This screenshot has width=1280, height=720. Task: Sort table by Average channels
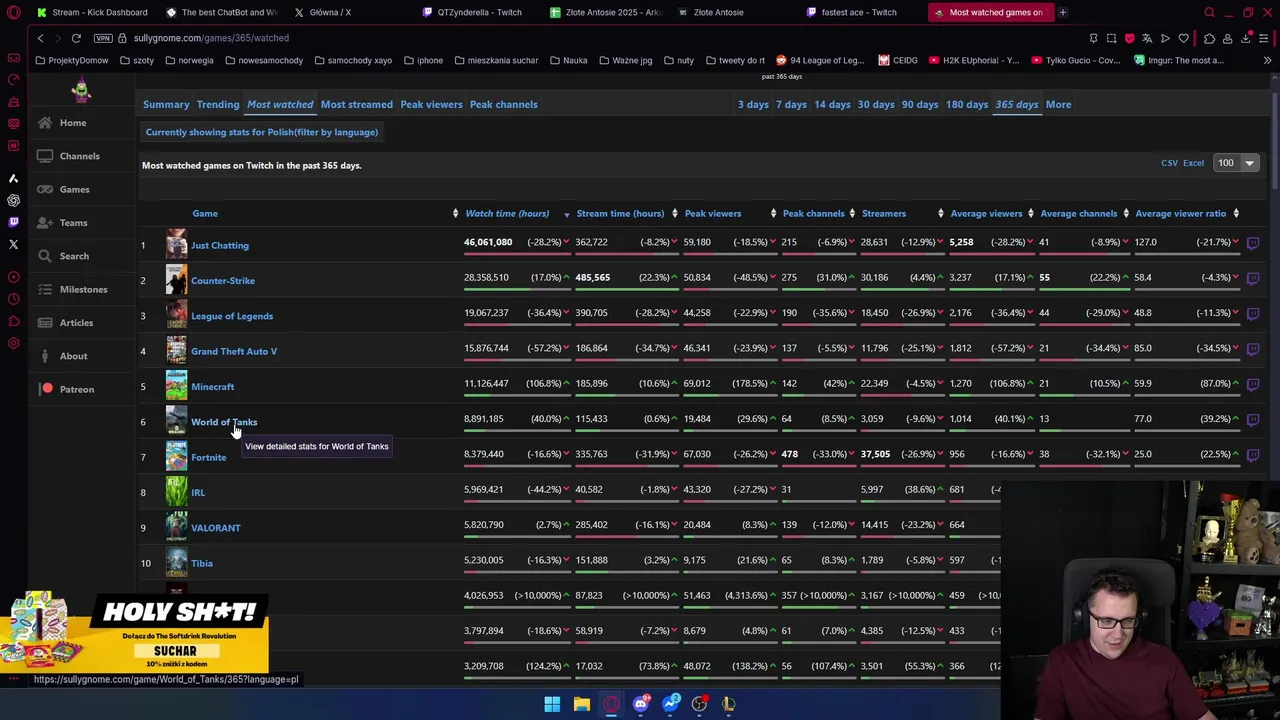[1078, 213]
